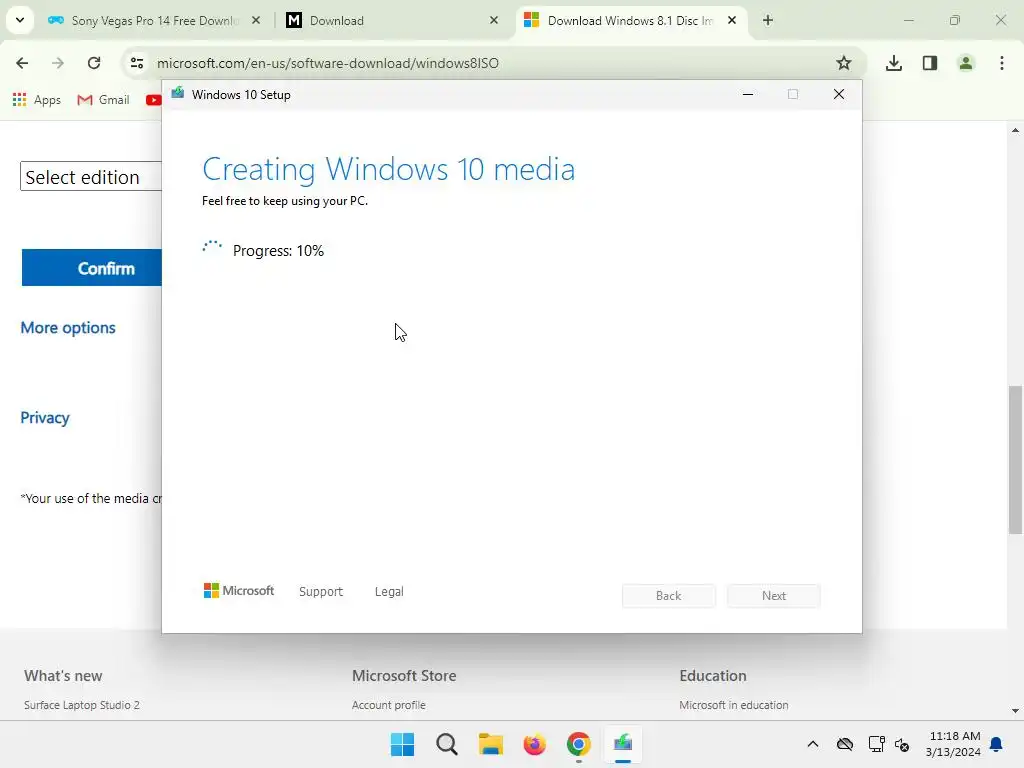The width and height of the screenshot is (1024, 768).
Task: Launch Firefox from taskbar
Action: [534, 744]
